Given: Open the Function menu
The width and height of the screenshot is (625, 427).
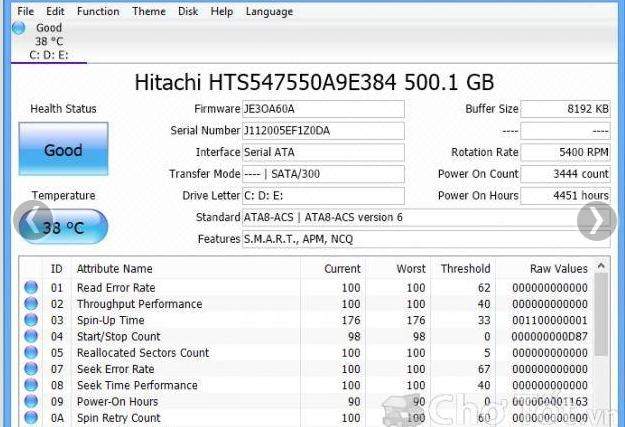Looking at the screenshot, I should [x=98, y=11].
